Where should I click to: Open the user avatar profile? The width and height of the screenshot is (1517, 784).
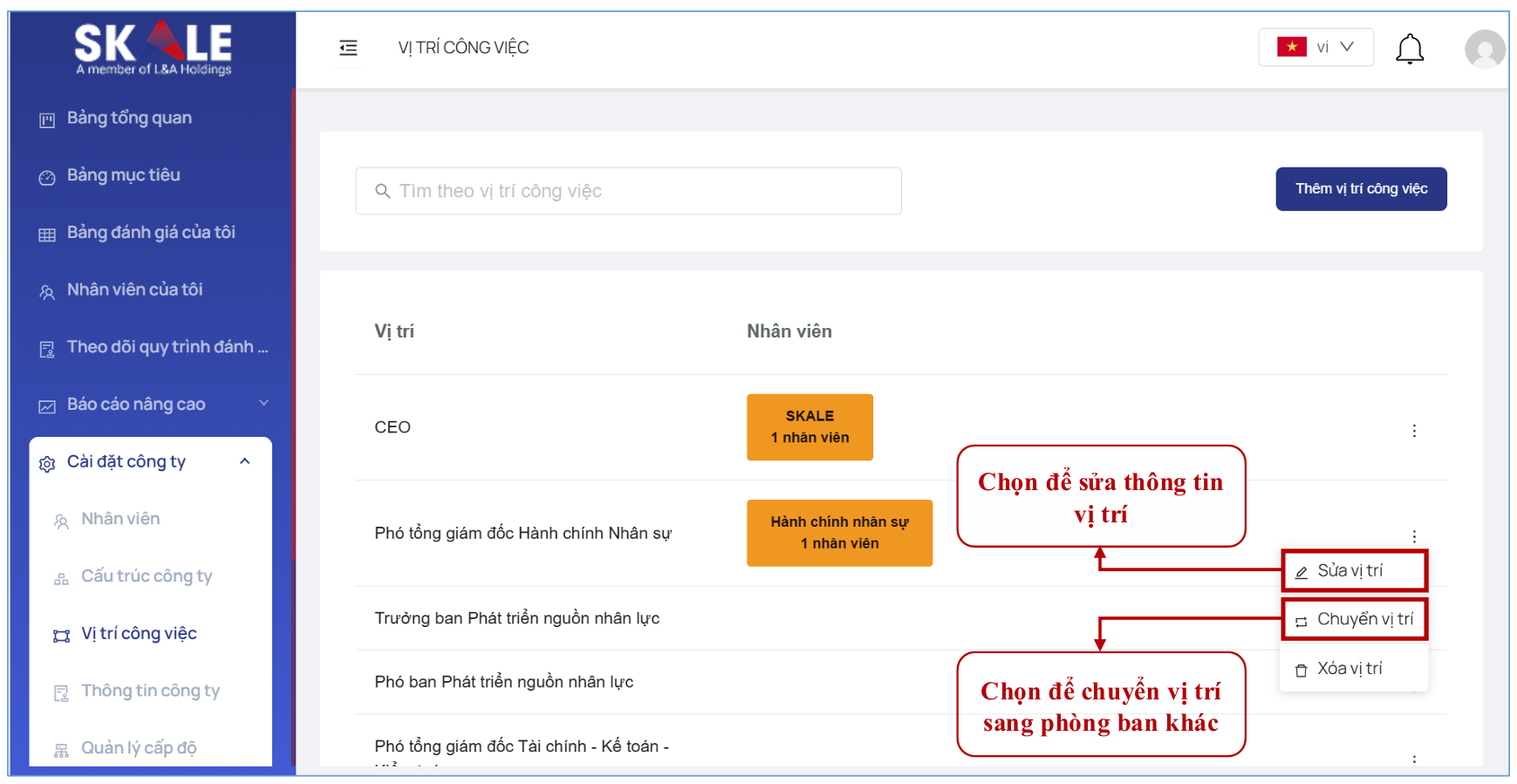[x=1484, y=49]
